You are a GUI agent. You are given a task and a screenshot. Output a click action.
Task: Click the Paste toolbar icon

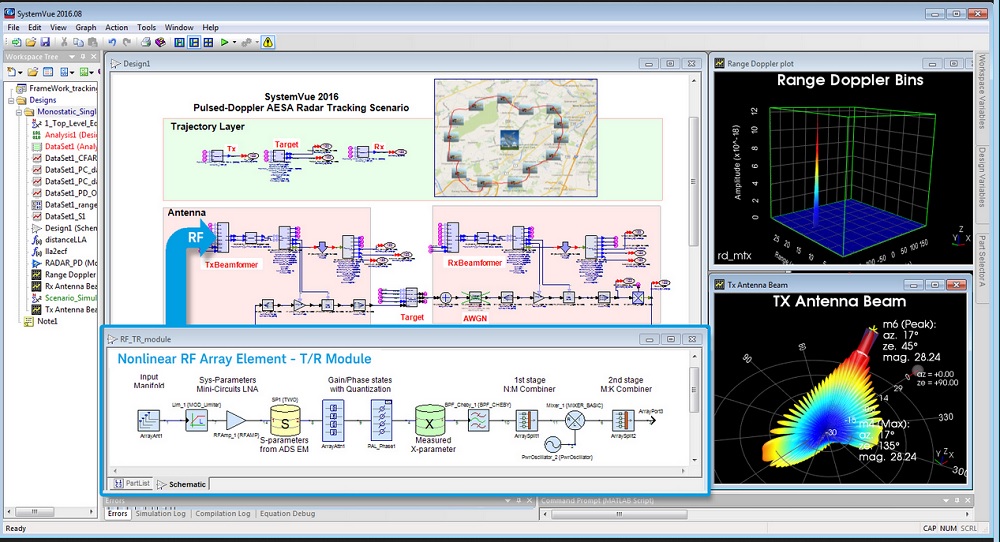(x=92, y=42)
